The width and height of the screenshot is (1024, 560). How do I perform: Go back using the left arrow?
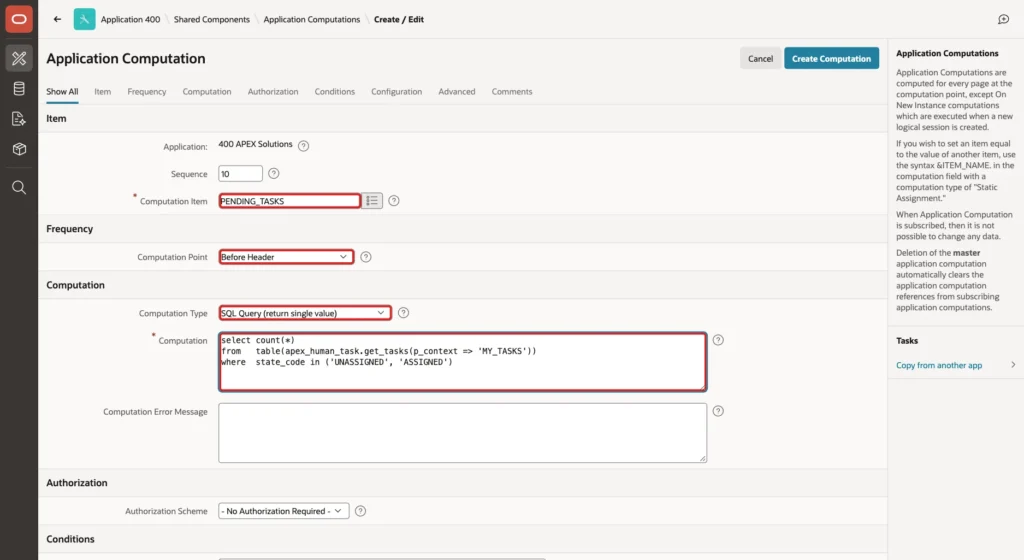[x=57, y=19]
